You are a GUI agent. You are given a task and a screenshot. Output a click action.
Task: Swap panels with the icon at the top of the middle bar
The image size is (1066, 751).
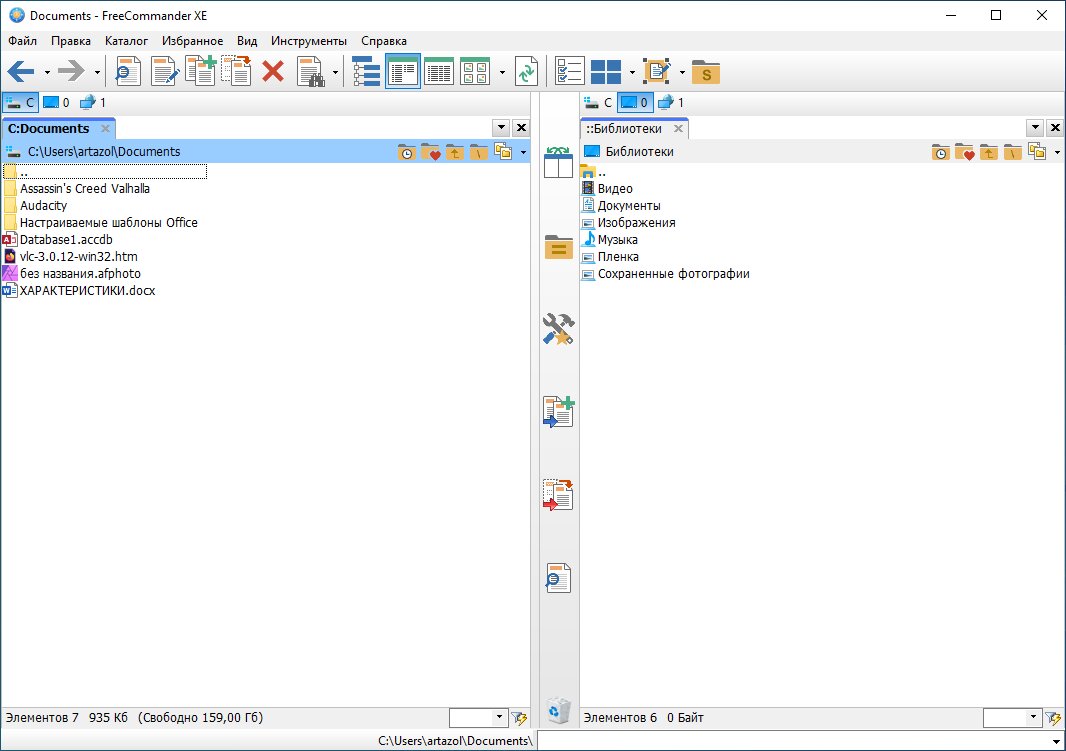(558, 163)
